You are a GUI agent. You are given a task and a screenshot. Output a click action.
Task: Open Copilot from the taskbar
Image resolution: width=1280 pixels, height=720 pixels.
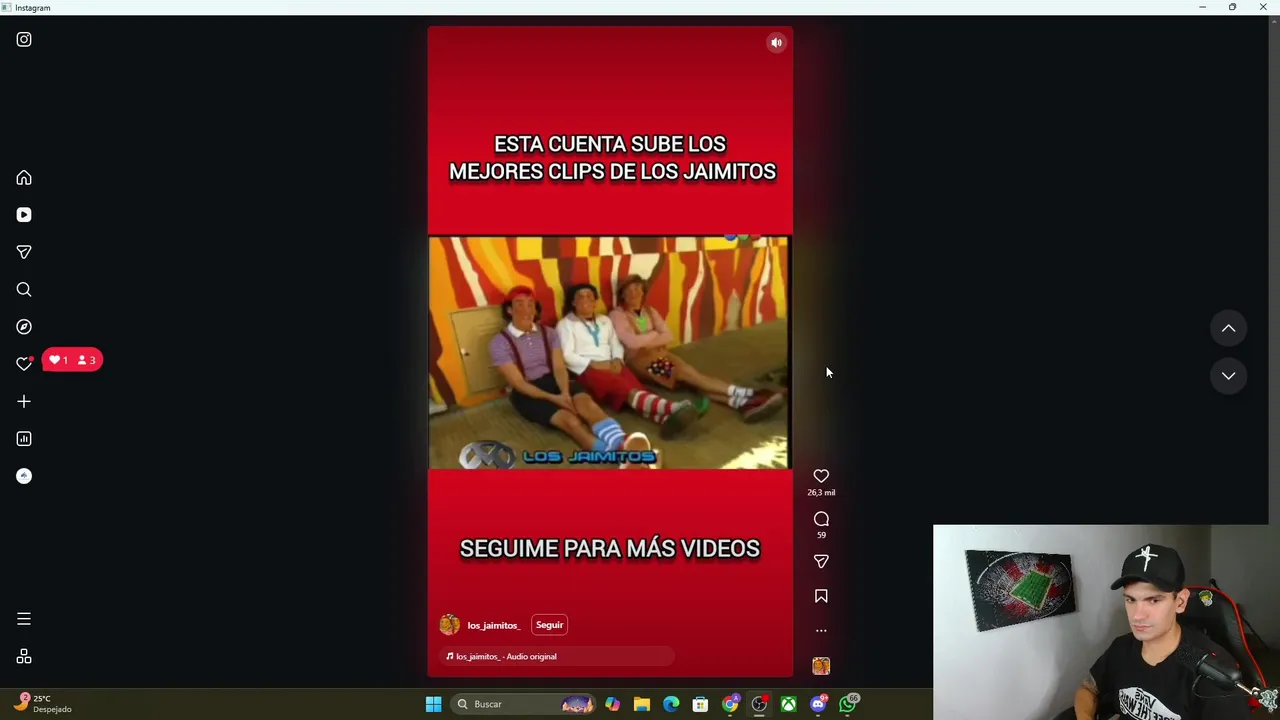(612, 704)
